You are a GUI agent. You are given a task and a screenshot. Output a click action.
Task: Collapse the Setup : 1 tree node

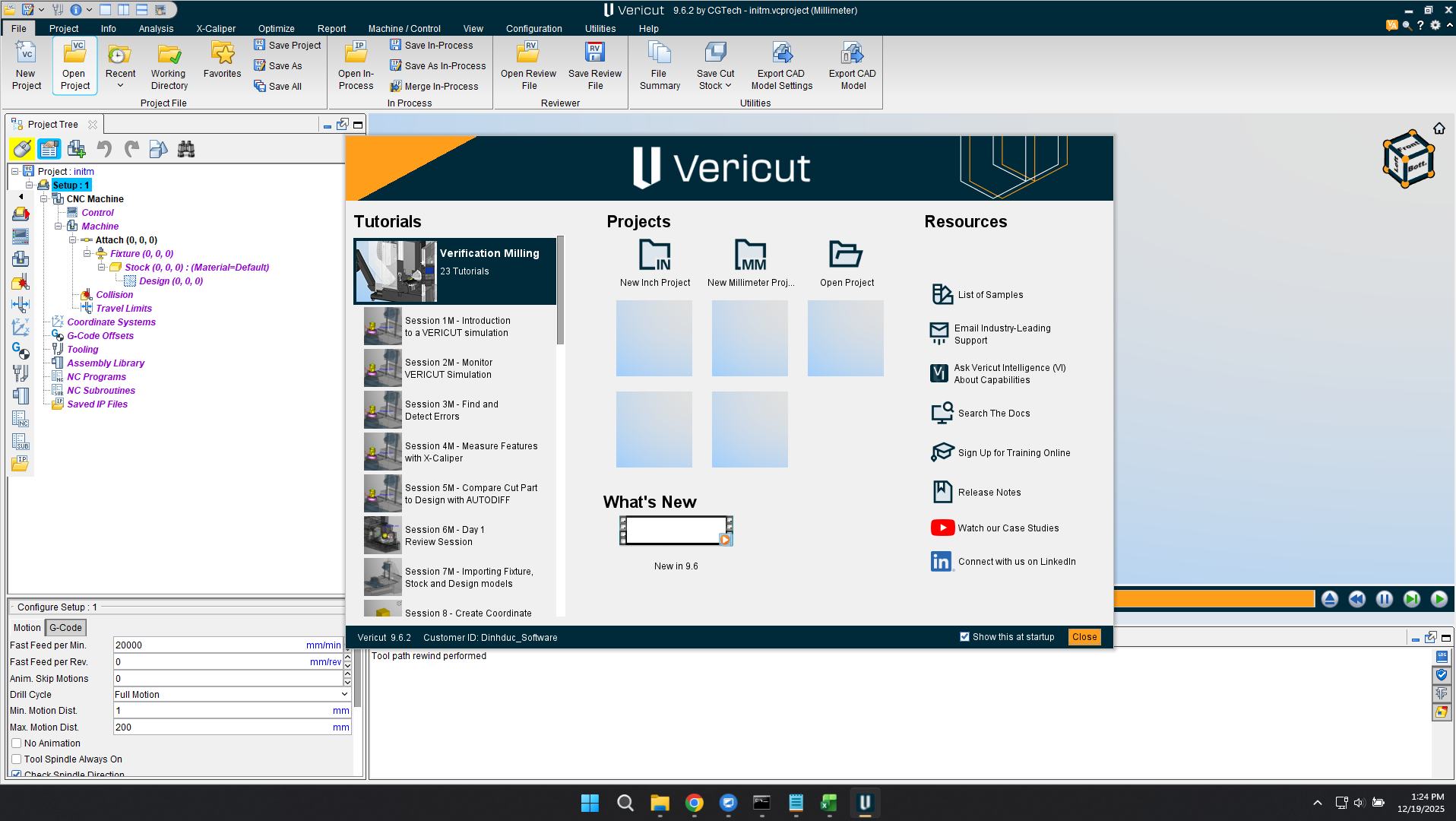tap(29, 185)
